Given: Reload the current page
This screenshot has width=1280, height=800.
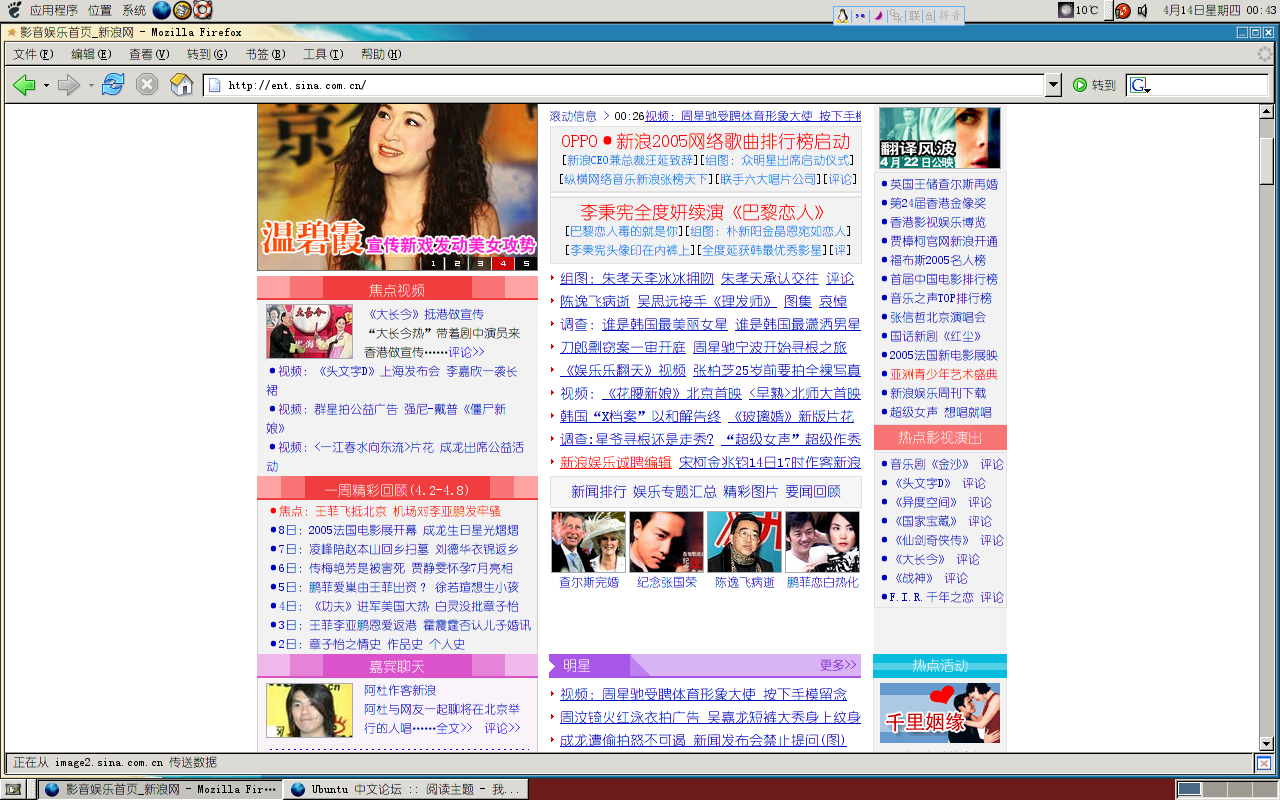Looking at the screenshot, I should click(113, 85).
